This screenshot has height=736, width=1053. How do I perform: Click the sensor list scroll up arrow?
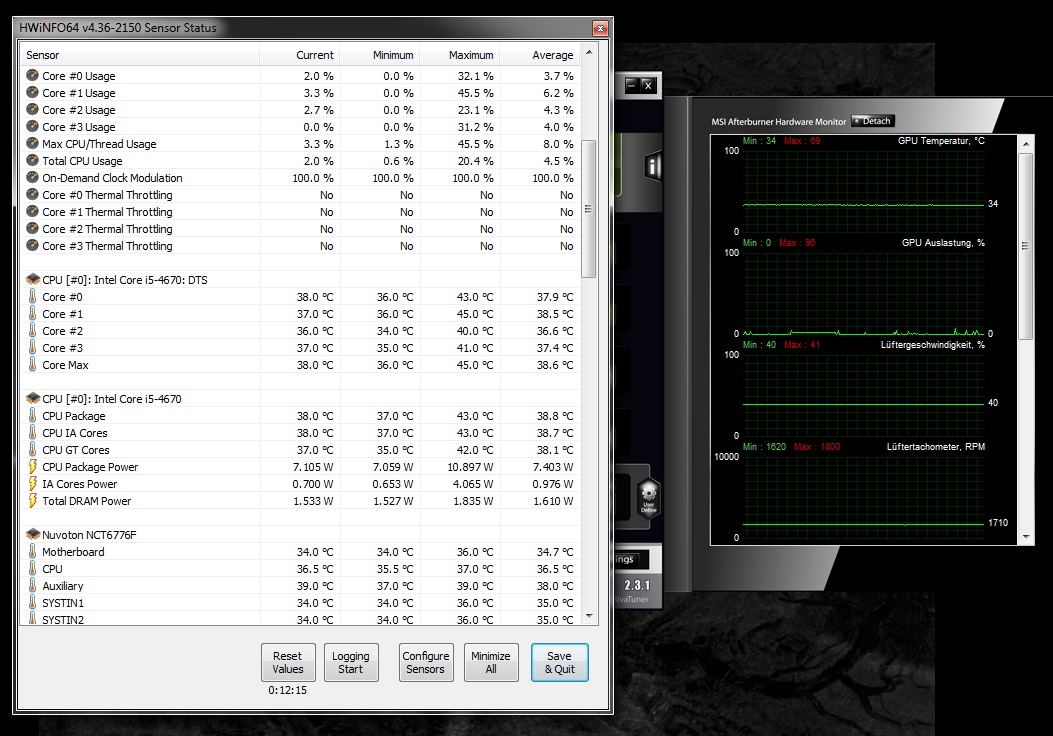pos(589,52)
